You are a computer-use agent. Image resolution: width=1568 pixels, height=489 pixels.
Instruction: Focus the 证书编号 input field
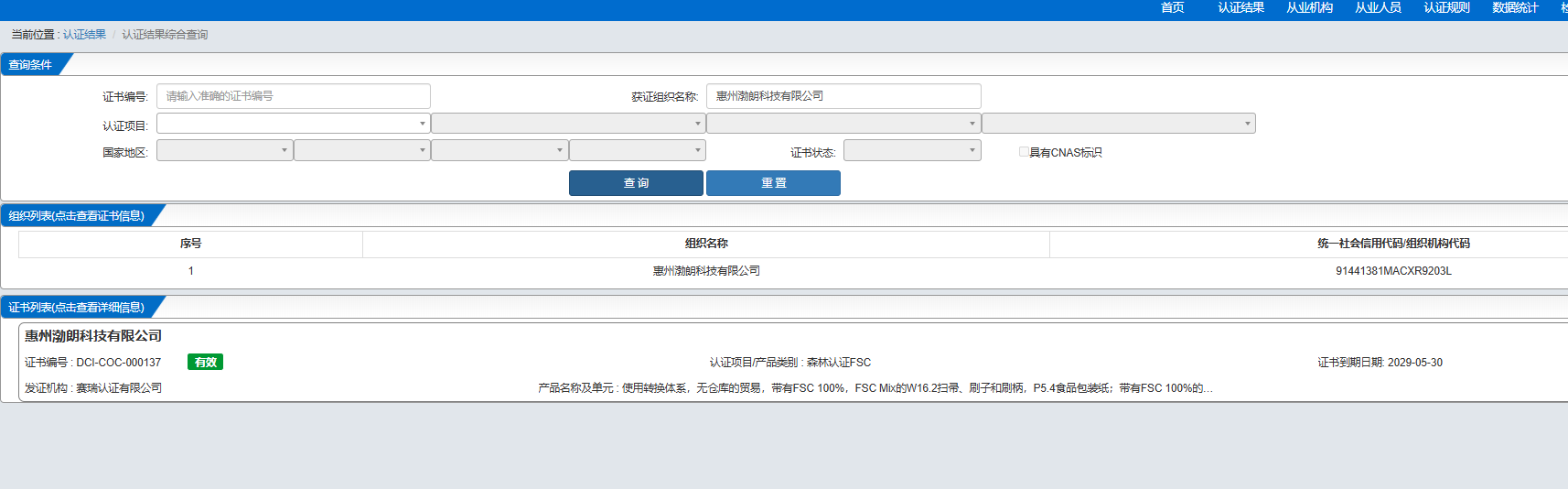[x=294, y=96]
